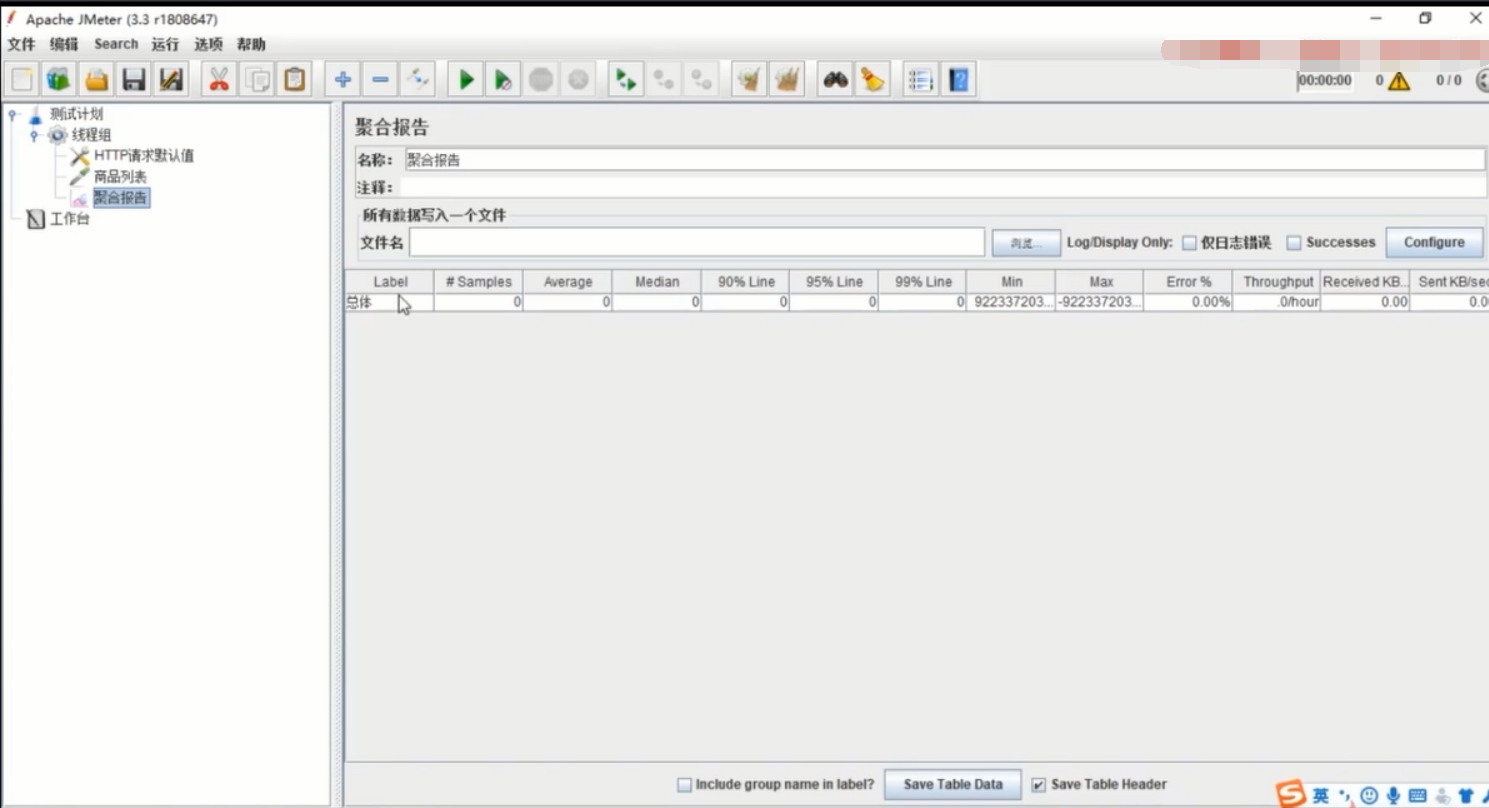The width and height of the screenshot is (1489, 808).
Task: Click the grey Stop test icon
Action: click(x=541, y=80)
